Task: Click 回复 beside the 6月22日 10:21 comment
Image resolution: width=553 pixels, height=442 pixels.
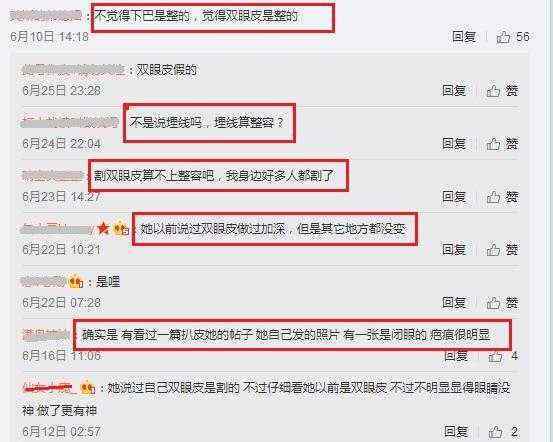Action: [x=454, y=249]
